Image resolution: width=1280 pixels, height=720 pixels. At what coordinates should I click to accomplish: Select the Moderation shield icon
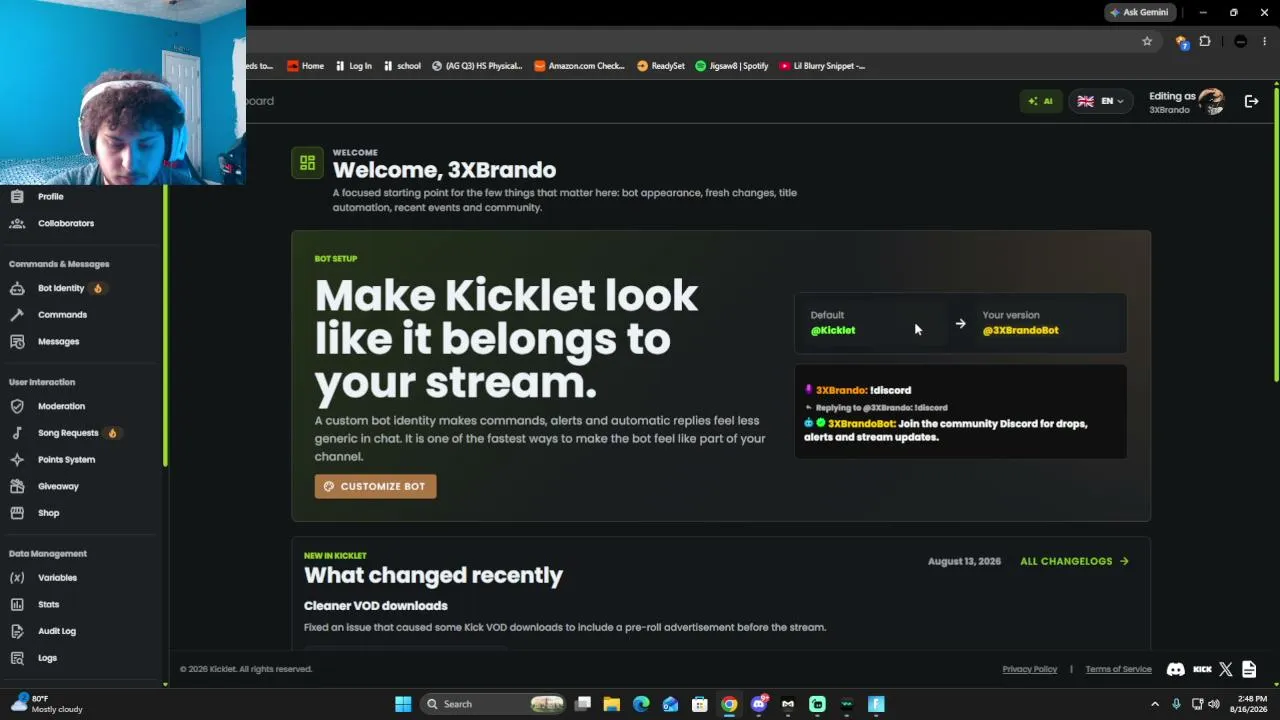tap(17, 406)
